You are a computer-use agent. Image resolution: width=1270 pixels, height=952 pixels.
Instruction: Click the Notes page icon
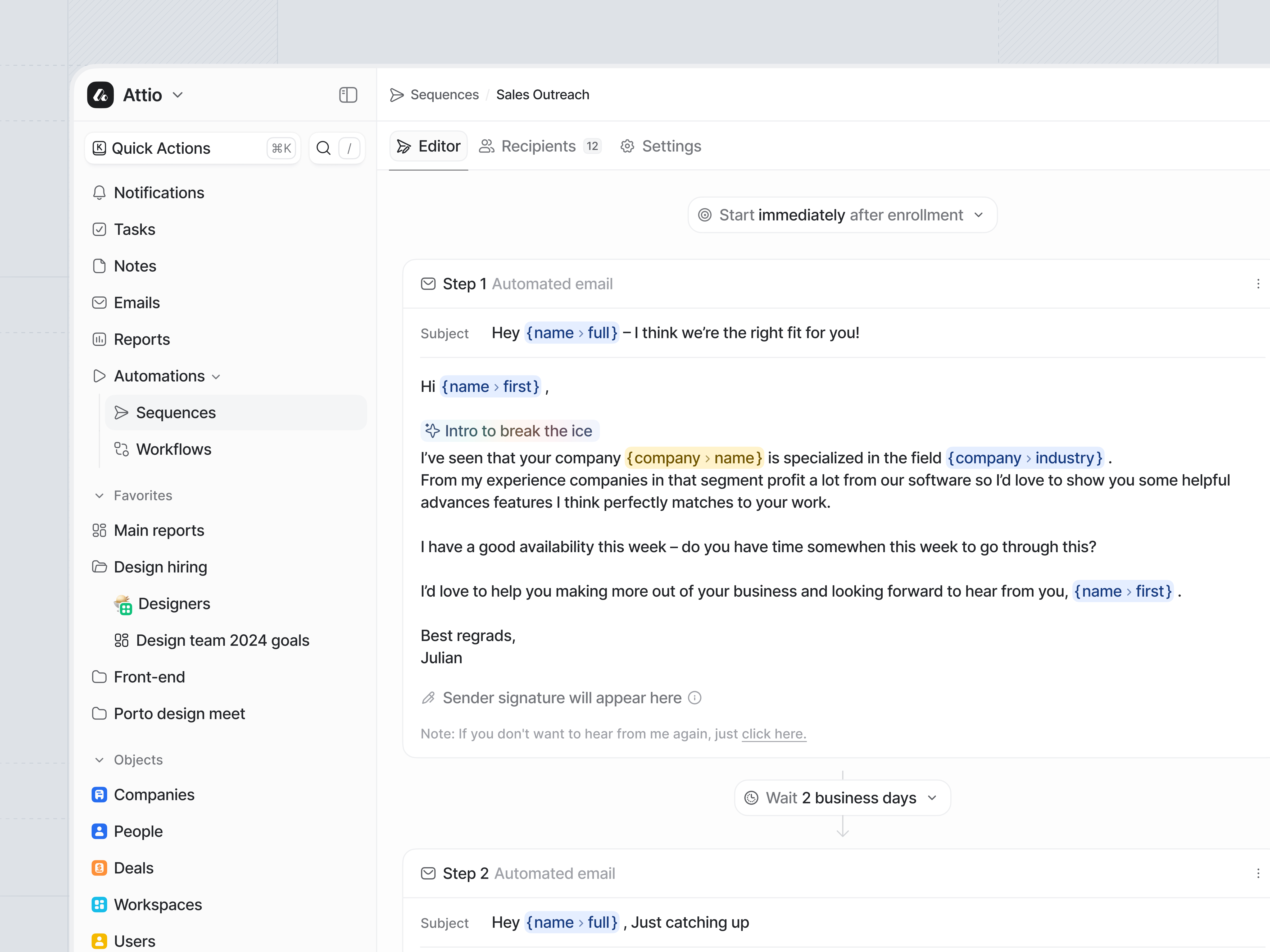(x=99, y=266)
